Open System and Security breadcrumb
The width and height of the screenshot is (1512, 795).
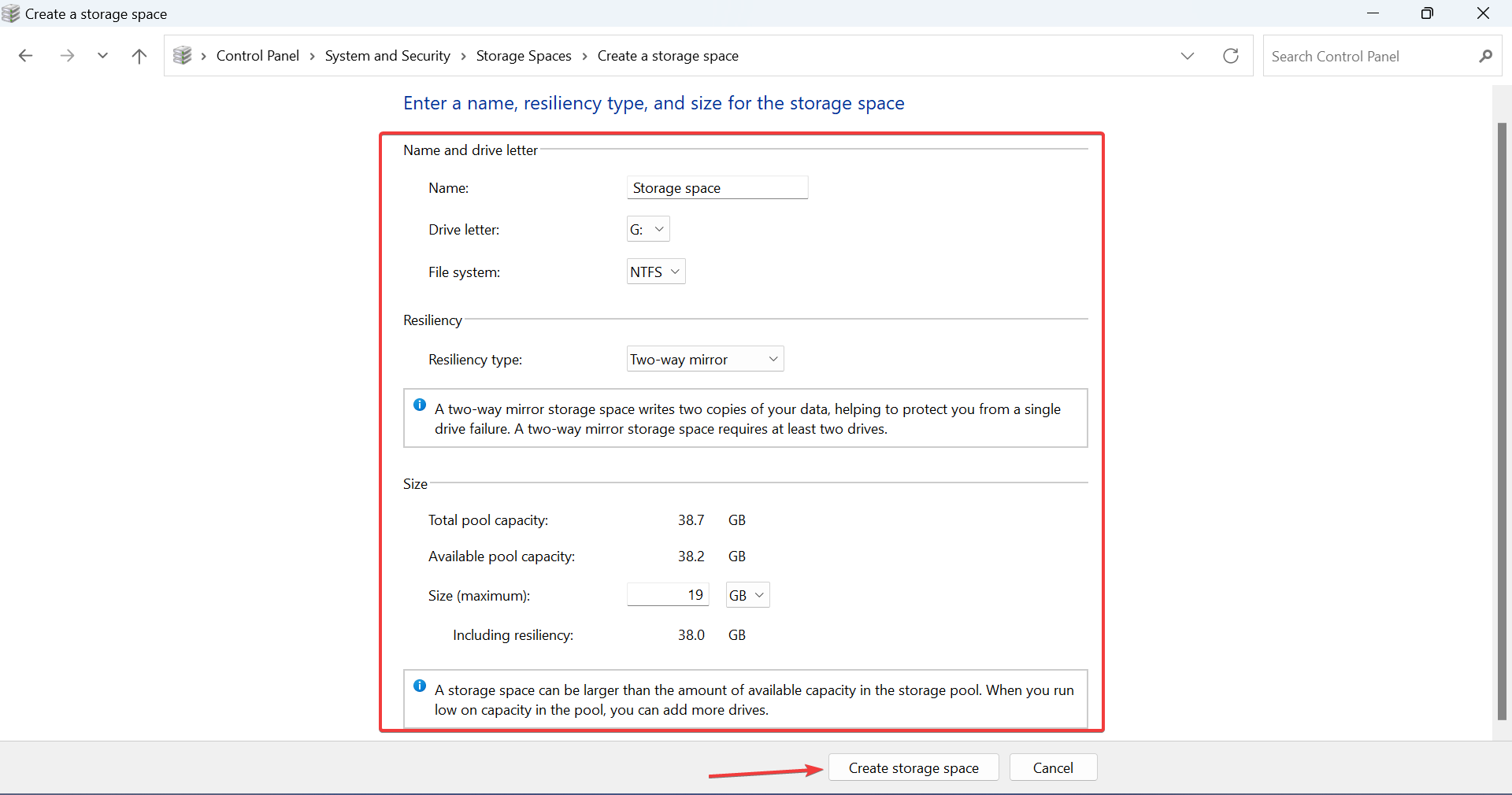[387, 56]
